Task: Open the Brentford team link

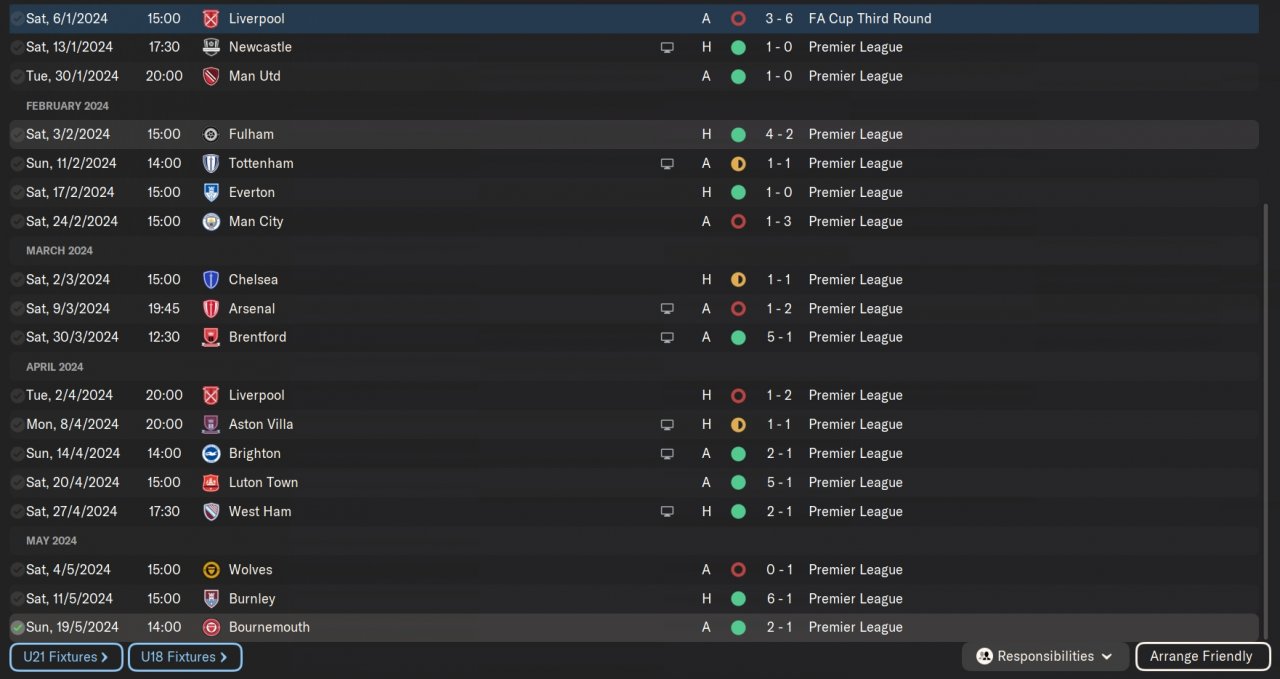Action: click(x=257, y=337)
